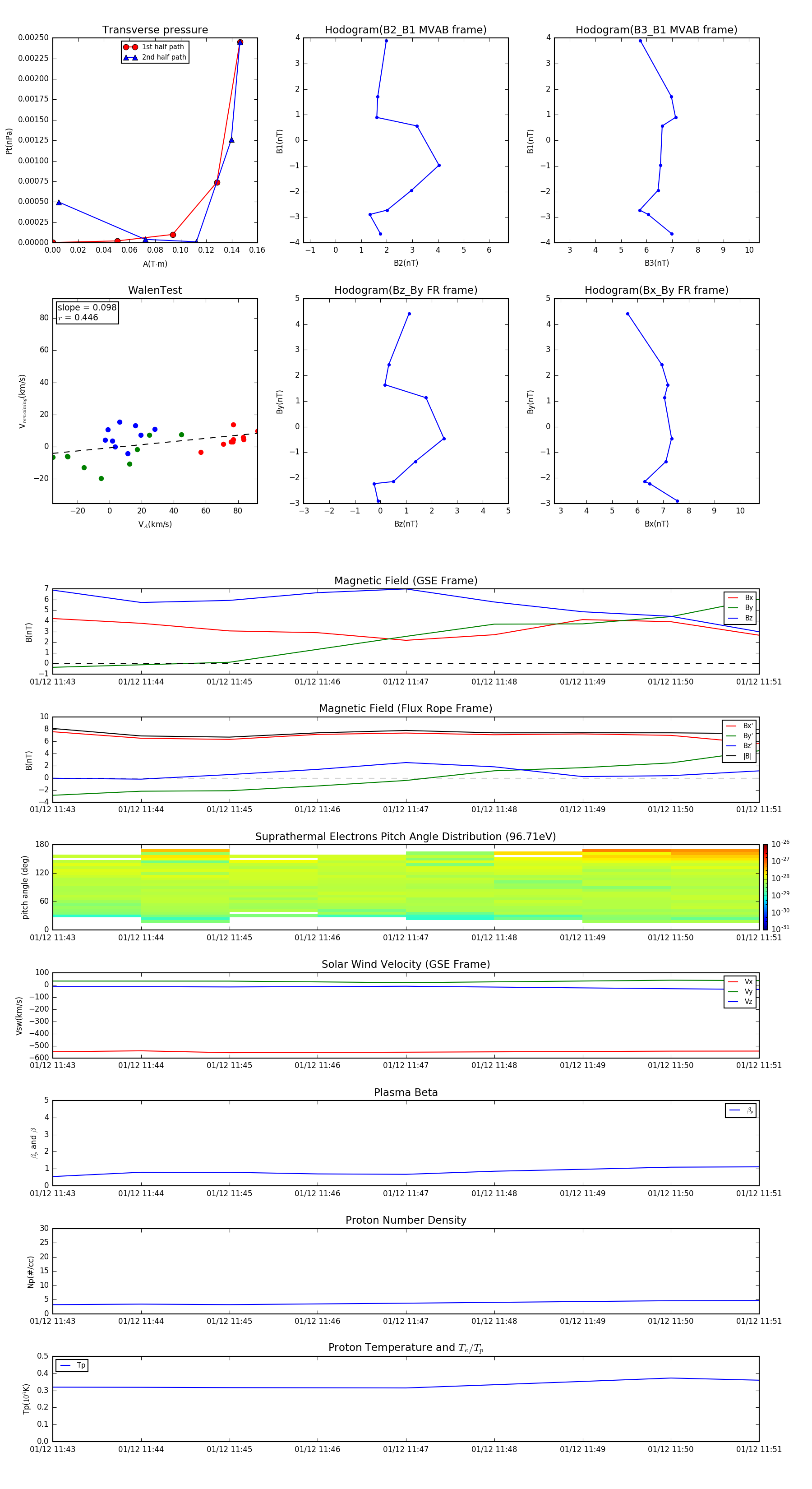
Task: Click 'Magnetic Field (Flux Rope Frame)' title
Action: pyautogui.click(x=406, y=709)
